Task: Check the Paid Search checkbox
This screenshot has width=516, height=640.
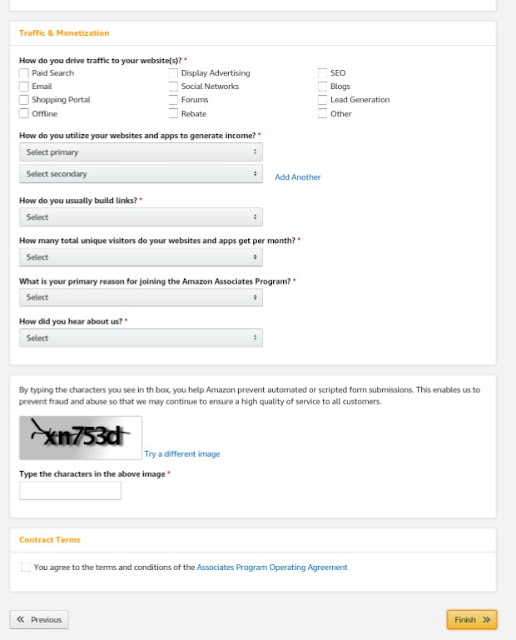Action: [x=24, y=73]
